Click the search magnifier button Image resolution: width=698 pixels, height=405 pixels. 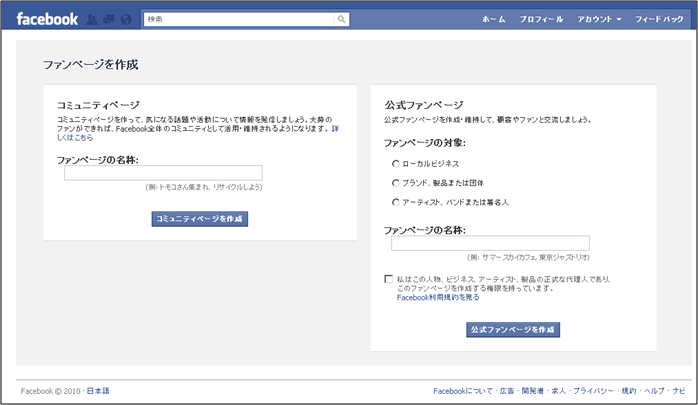pyautogui.click(x=341, y=19)
